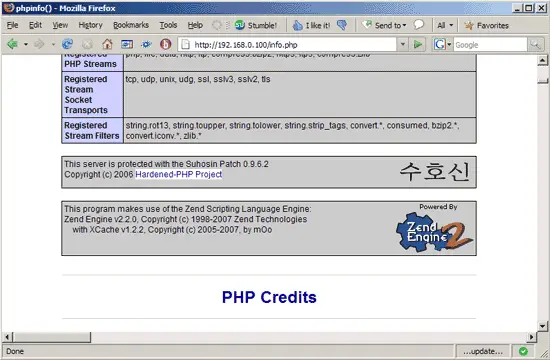The height and width of the screenshot is (360, 550).
Task: Click the red circular toolbar icon
Action: (166, 44)
